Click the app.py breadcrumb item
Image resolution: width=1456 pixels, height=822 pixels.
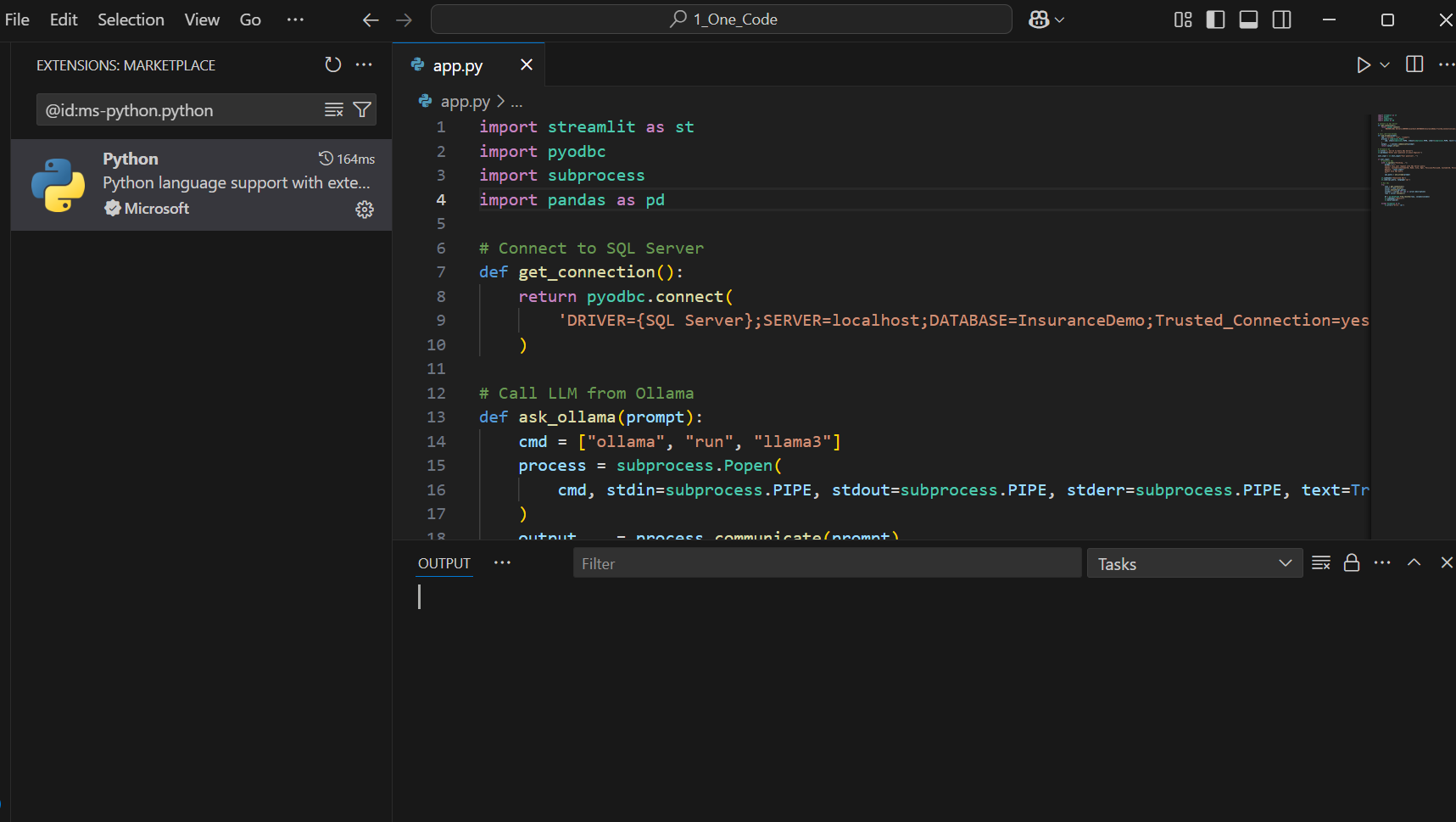(465, 102)
